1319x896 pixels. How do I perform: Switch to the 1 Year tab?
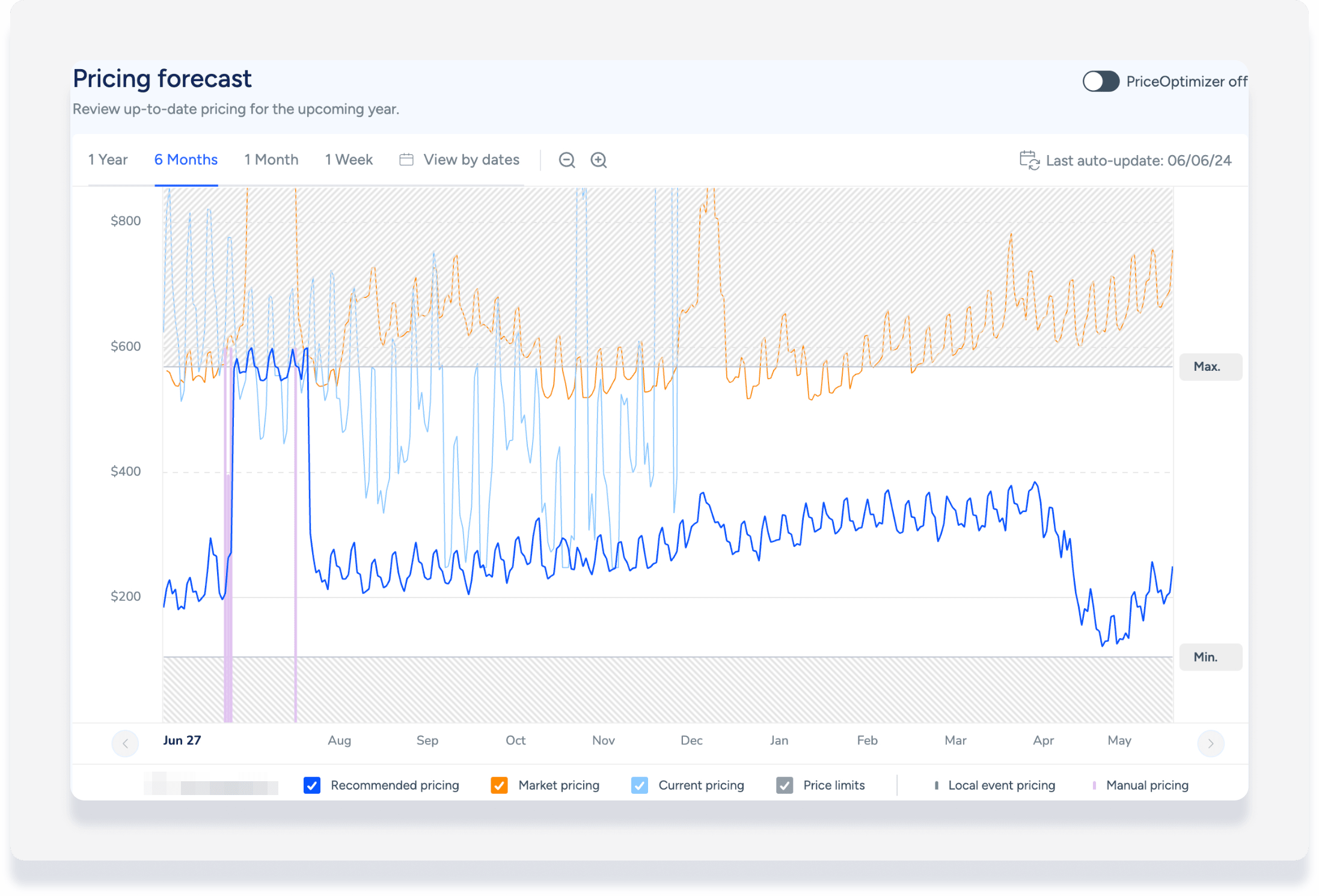[108, 160]
